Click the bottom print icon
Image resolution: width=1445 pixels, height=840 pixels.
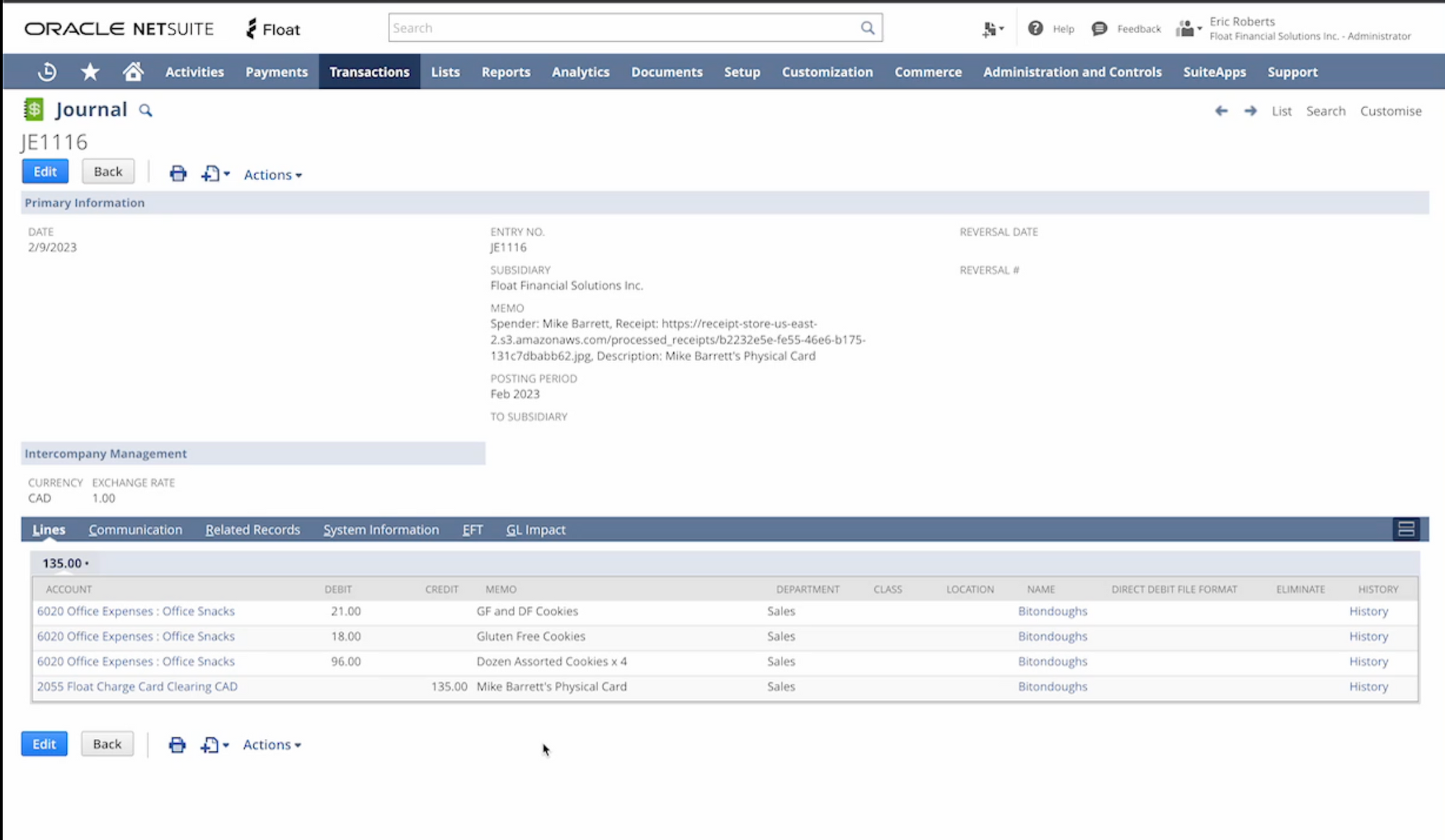pyautogui.click(x=177, y=745)
